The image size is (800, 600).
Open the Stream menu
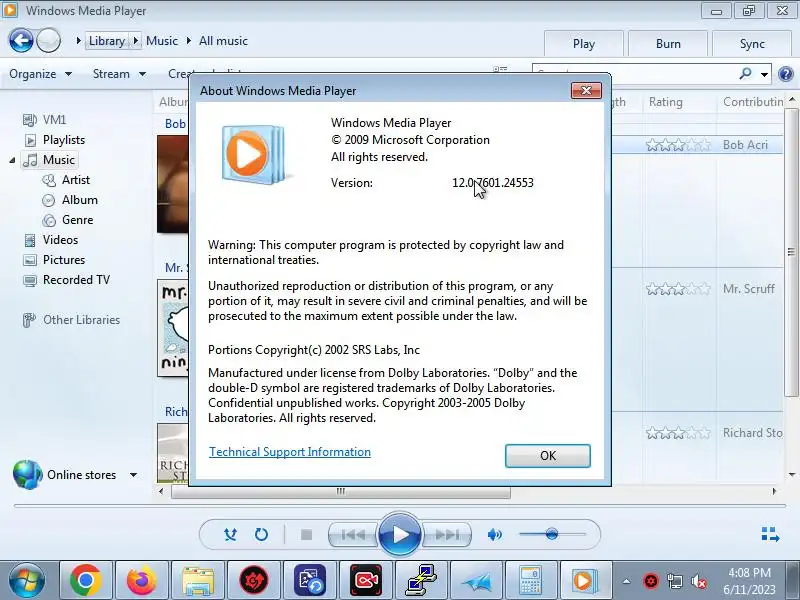click(x=119, y=74)
